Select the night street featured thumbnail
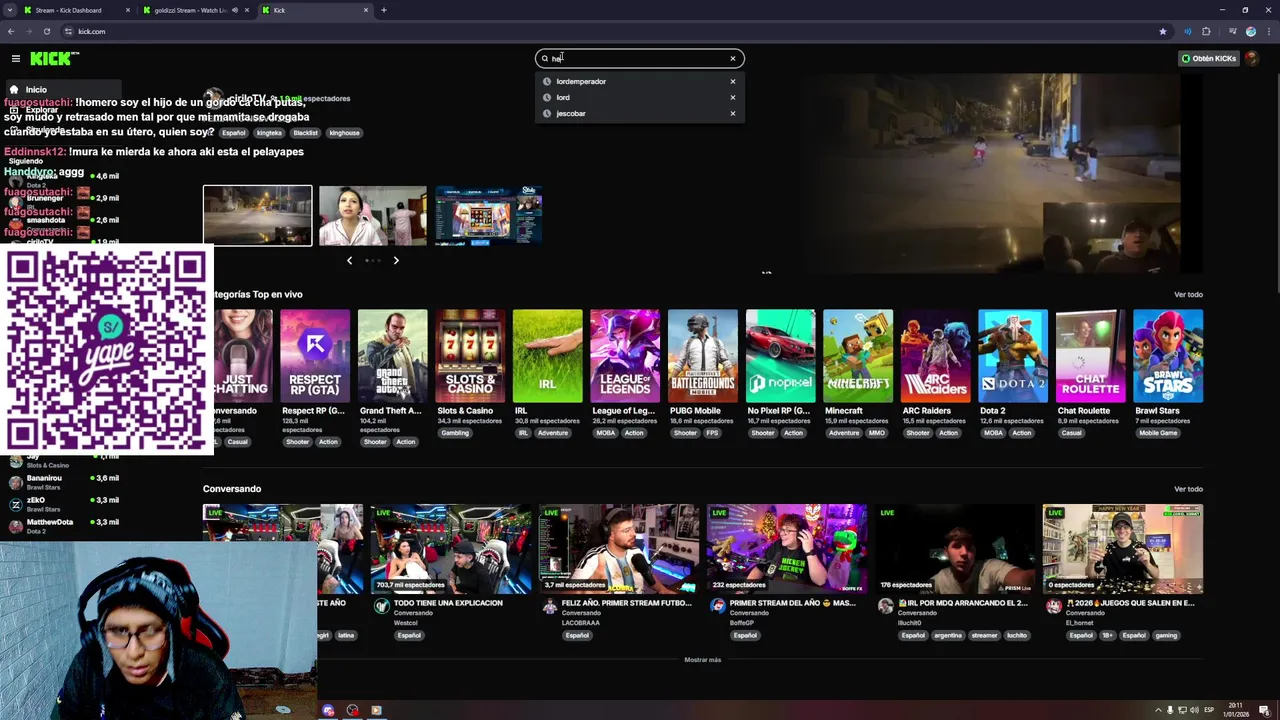1280x720 pixels. [x=258, y=215]
